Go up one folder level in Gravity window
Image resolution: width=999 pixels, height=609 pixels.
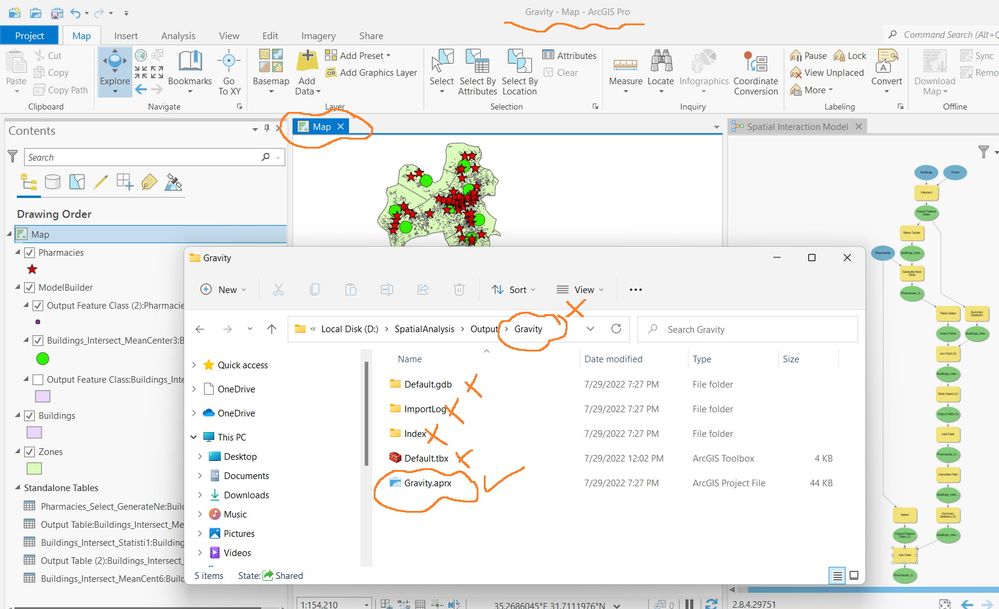(272, 329)
